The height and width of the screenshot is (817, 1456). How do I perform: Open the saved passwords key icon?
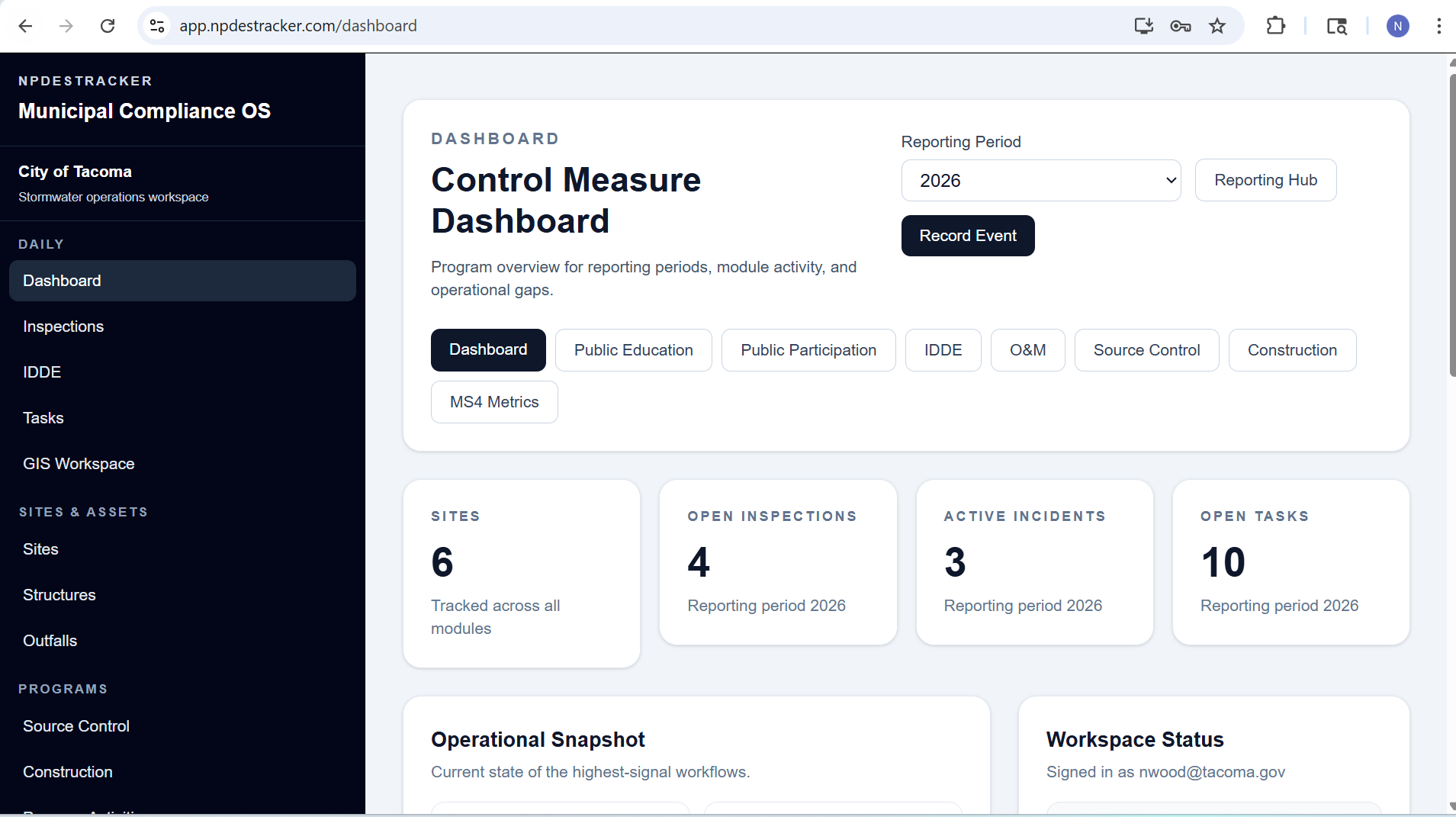[1180, 25]
